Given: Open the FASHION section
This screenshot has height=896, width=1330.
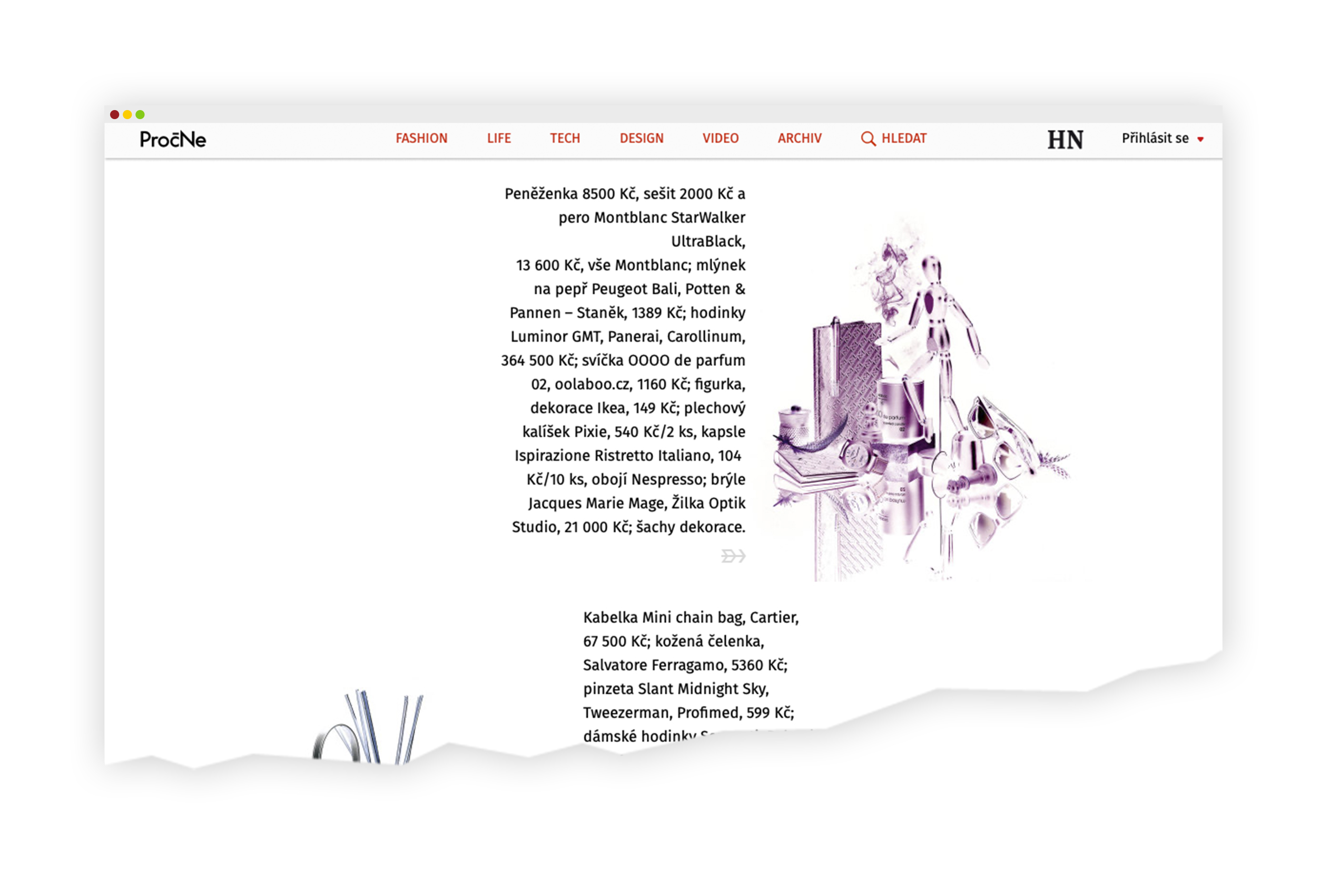Looking at the screenshot, I should 421,139.
